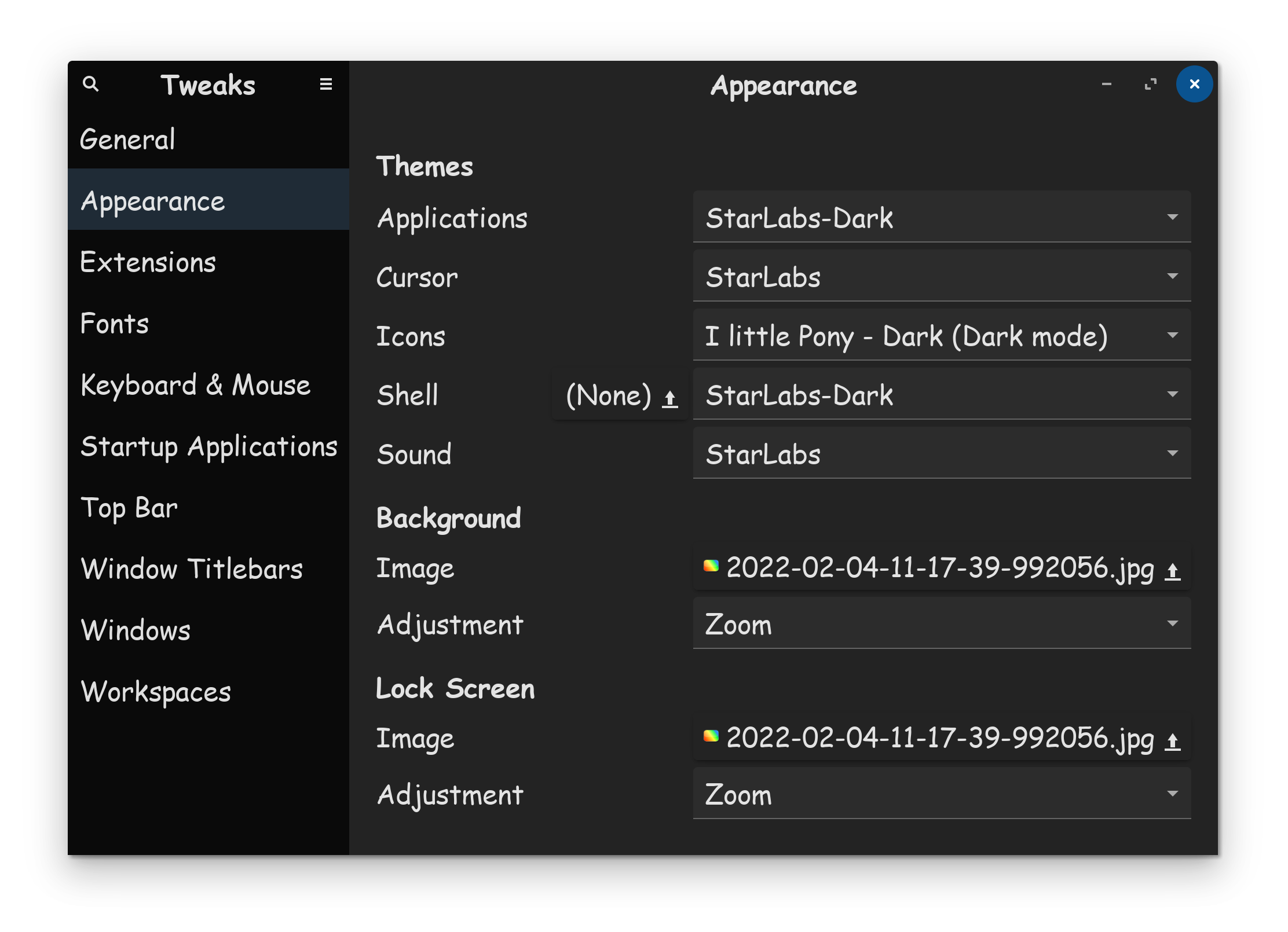The width and height of the screenshot is (1288, 932).
Task: Click the Tweaks title in header
Action: click(208, 85)
